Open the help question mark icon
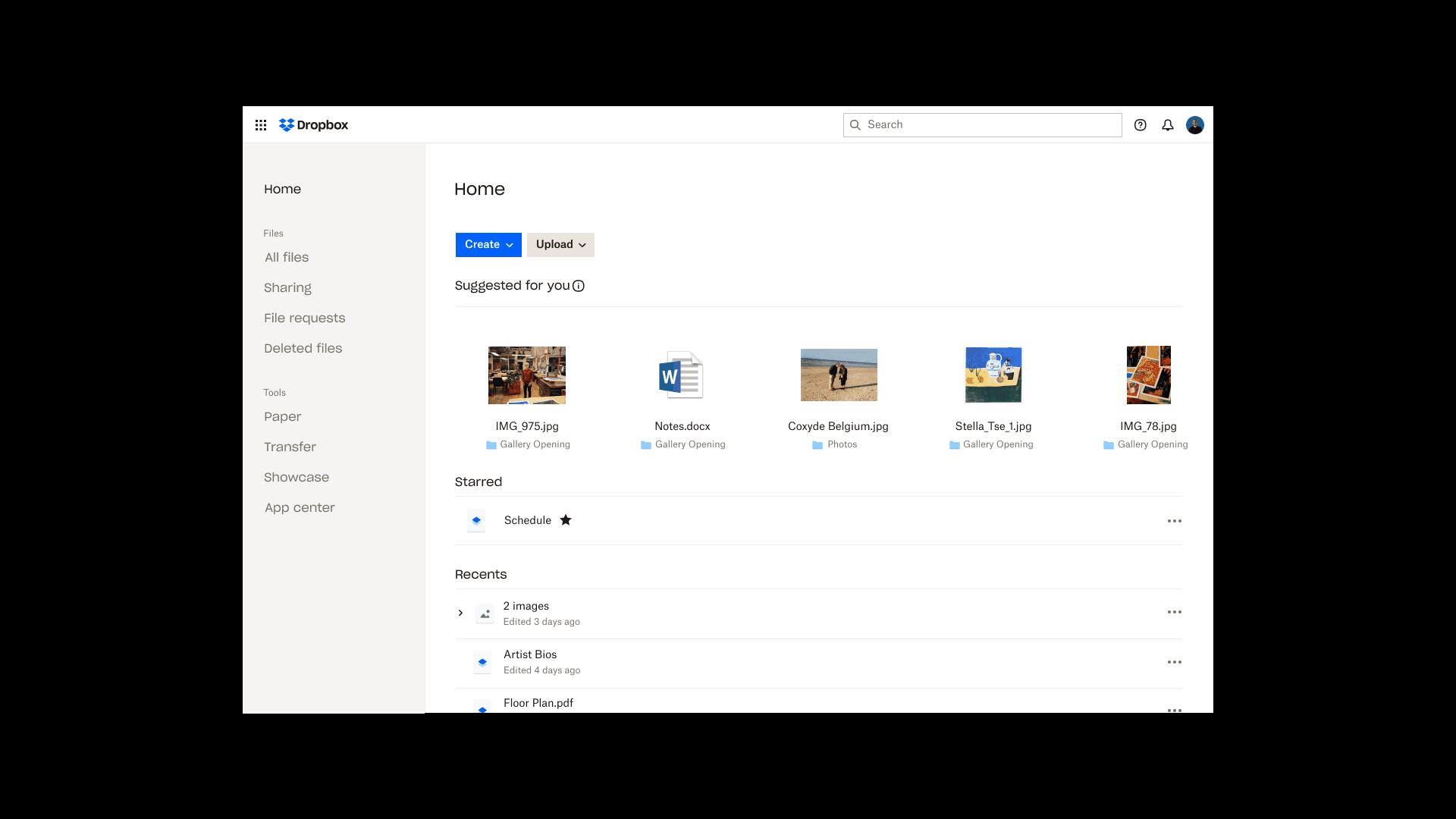This screenshot has height=819, width=1456. coord(1140,125)
